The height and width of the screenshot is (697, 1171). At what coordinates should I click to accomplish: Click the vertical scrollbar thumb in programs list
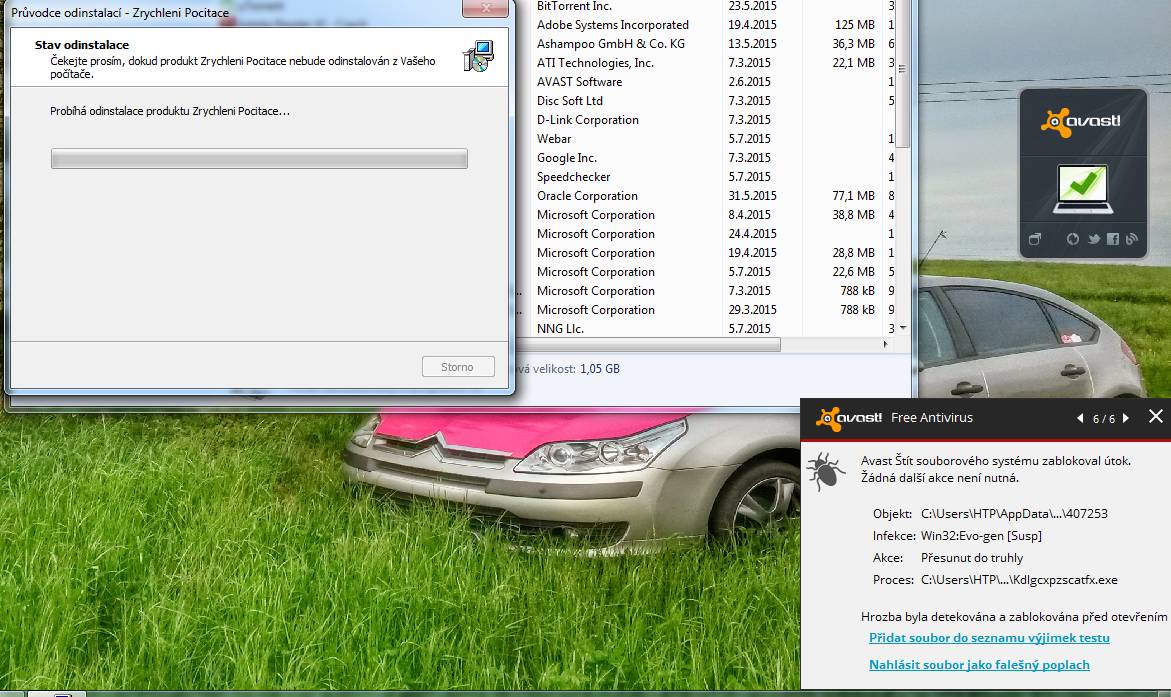pyautogui.click(x=902, y=71)
